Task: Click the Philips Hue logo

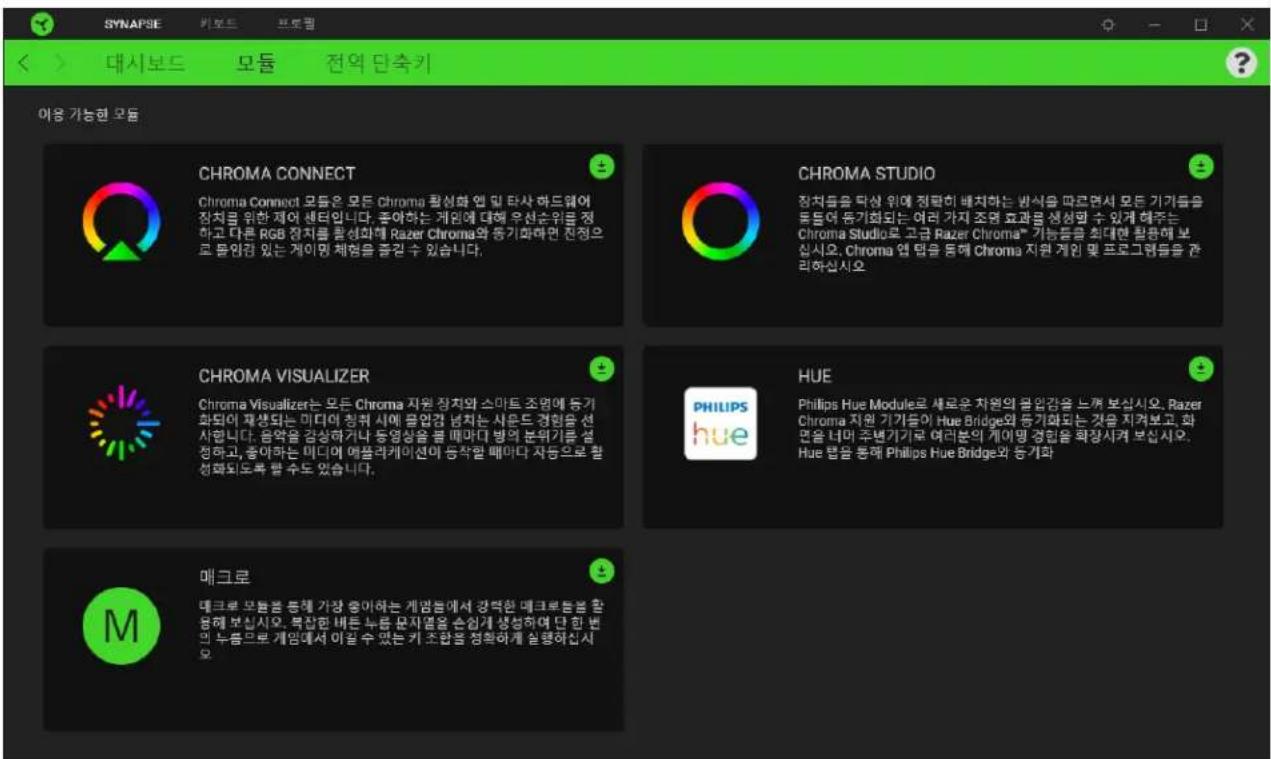Action: 720,424
